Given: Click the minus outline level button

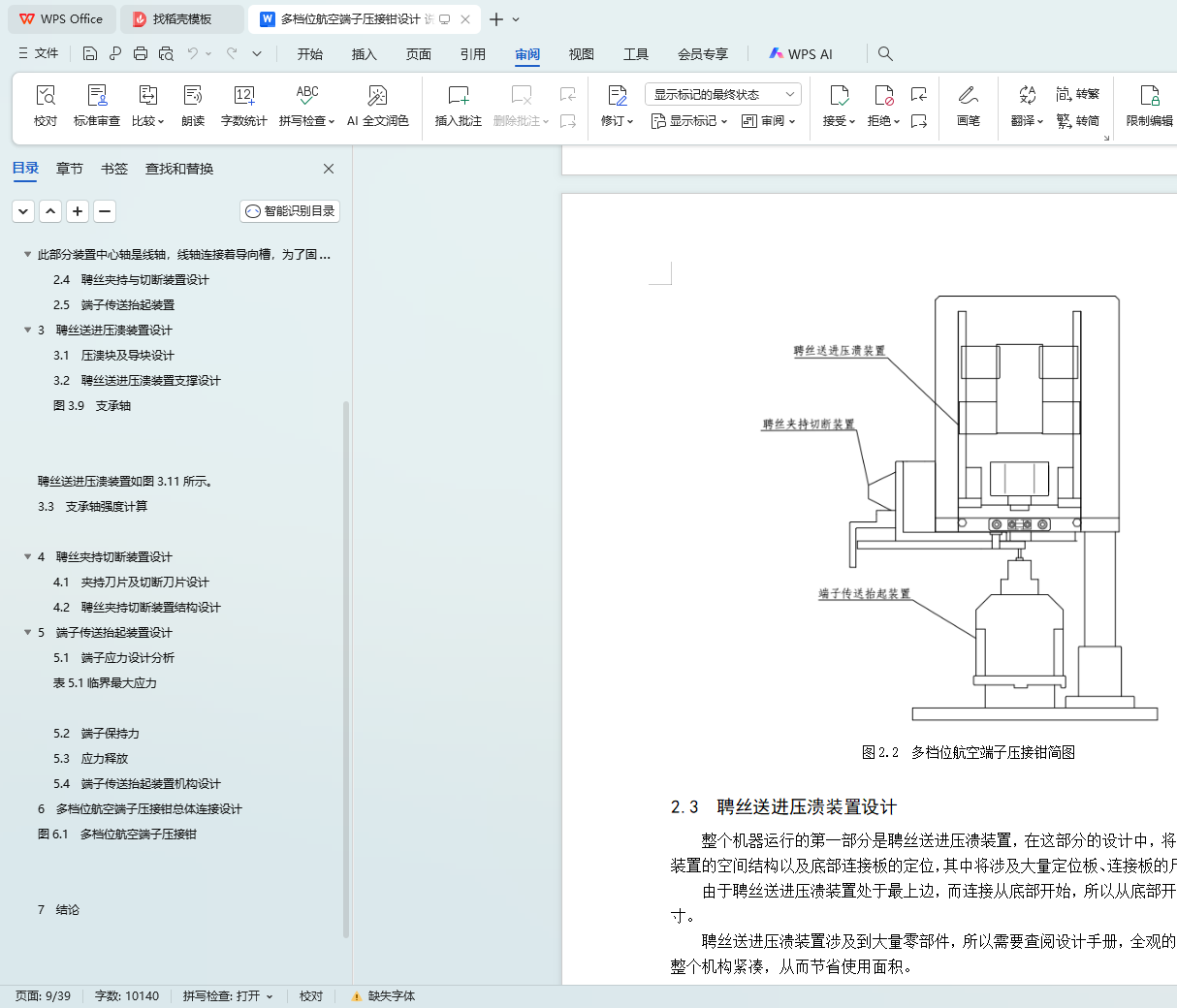Looking at the screenshot, I should pos(105,210).
